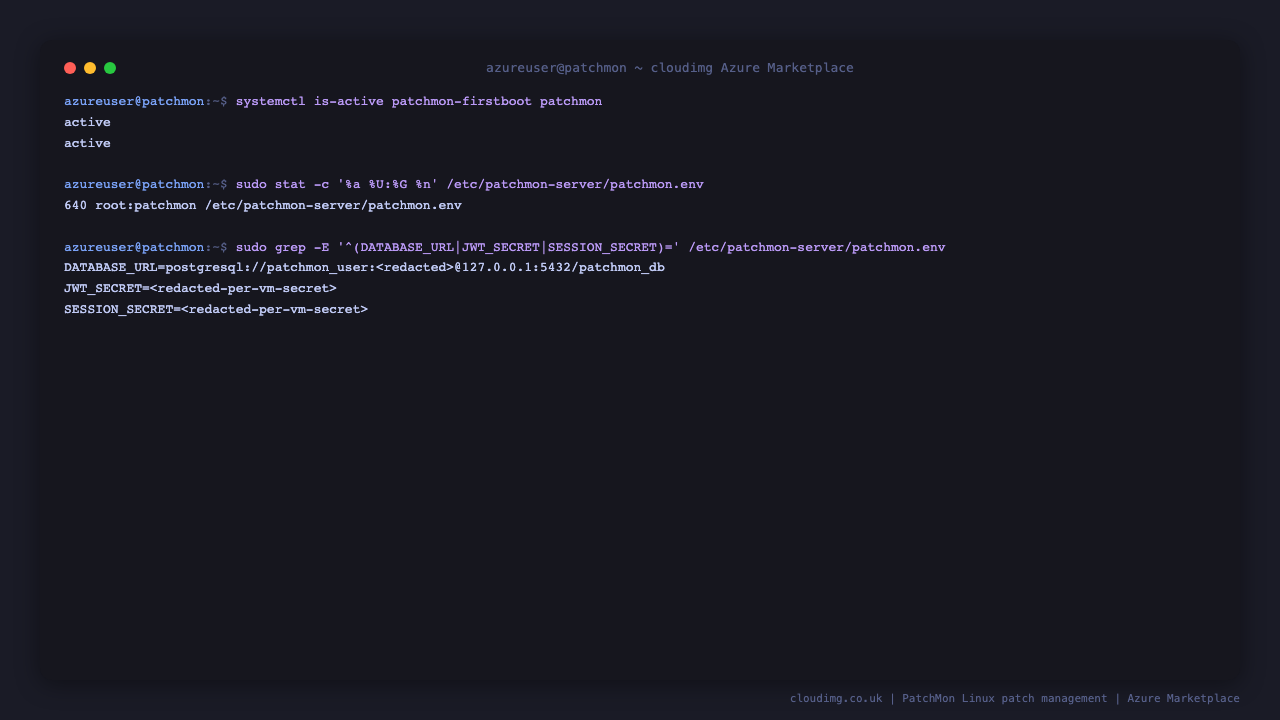Click the sudo grep -E command line

pos(505,247)
